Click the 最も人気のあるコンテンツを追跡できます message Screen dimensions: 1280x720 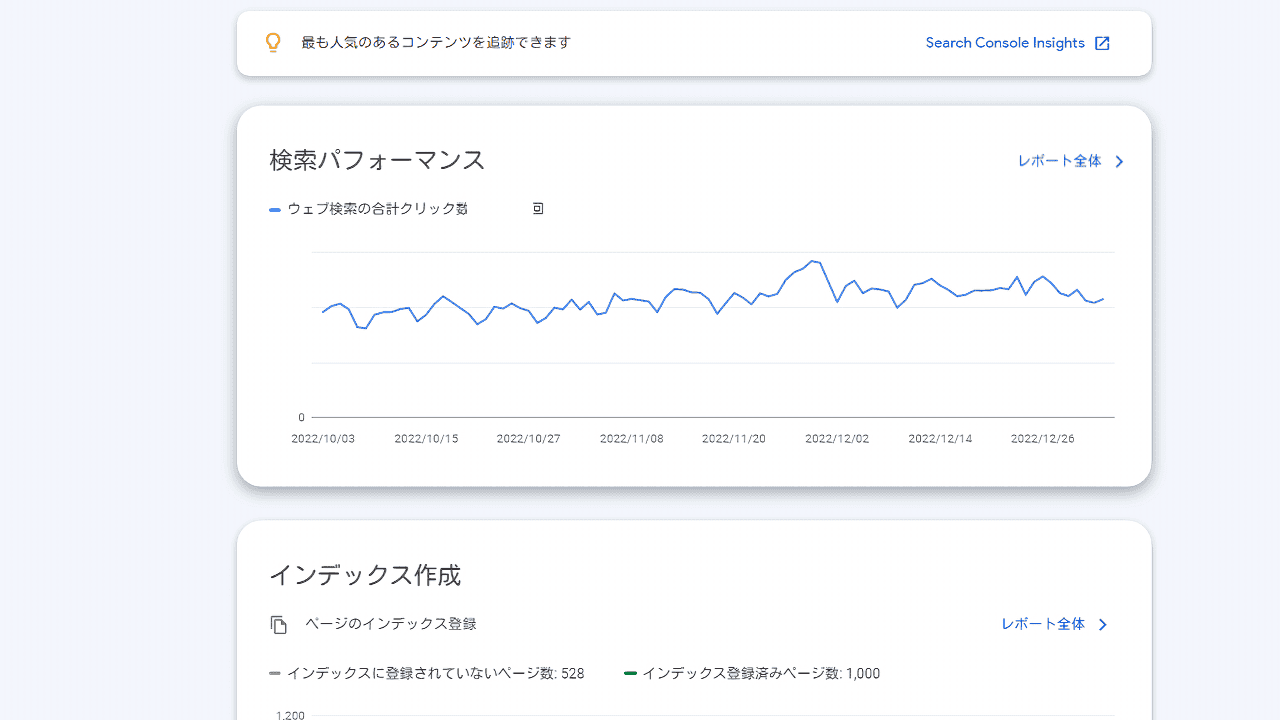click(436, 42)
